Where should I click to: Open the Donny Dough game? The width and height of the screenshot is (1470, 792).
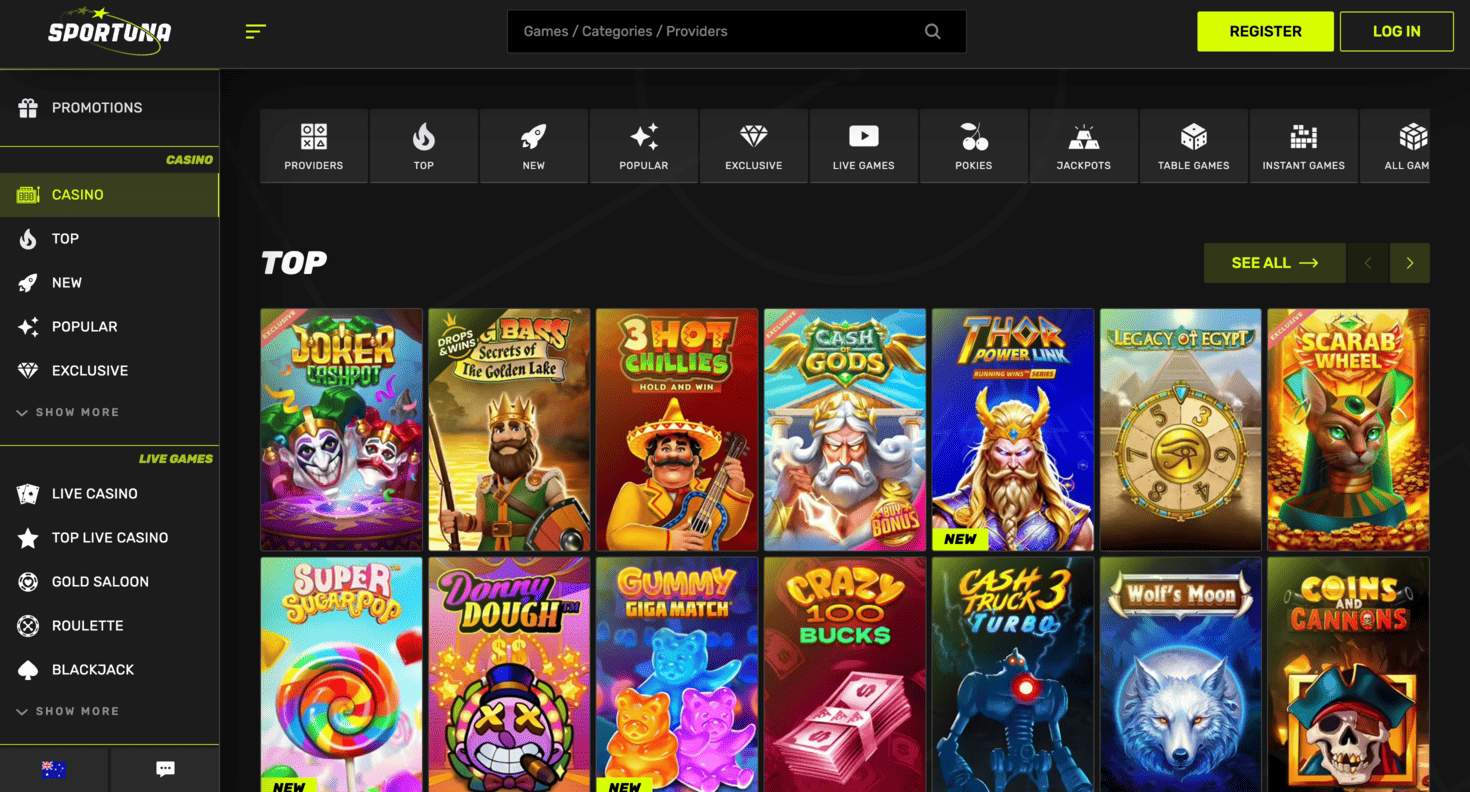click(509, 675)
